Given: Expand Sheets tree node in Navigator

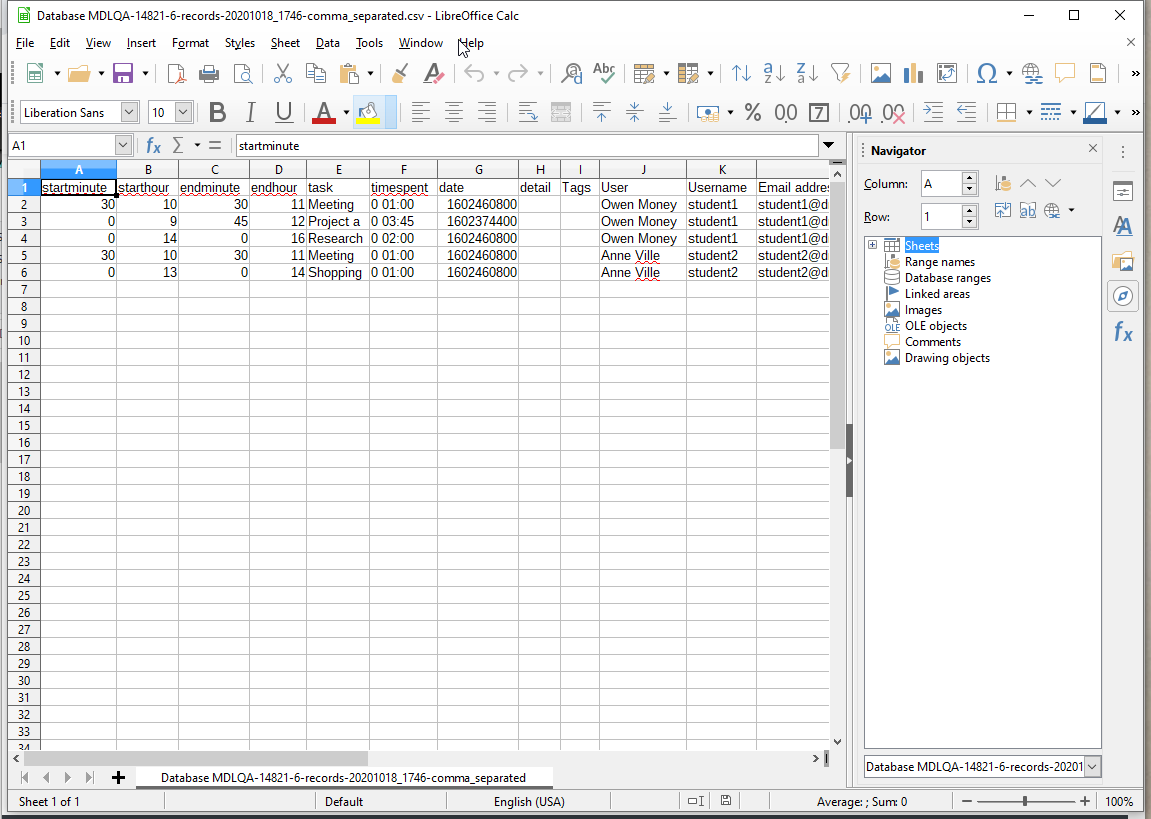Looking at the screenshot, I should 872,245.
